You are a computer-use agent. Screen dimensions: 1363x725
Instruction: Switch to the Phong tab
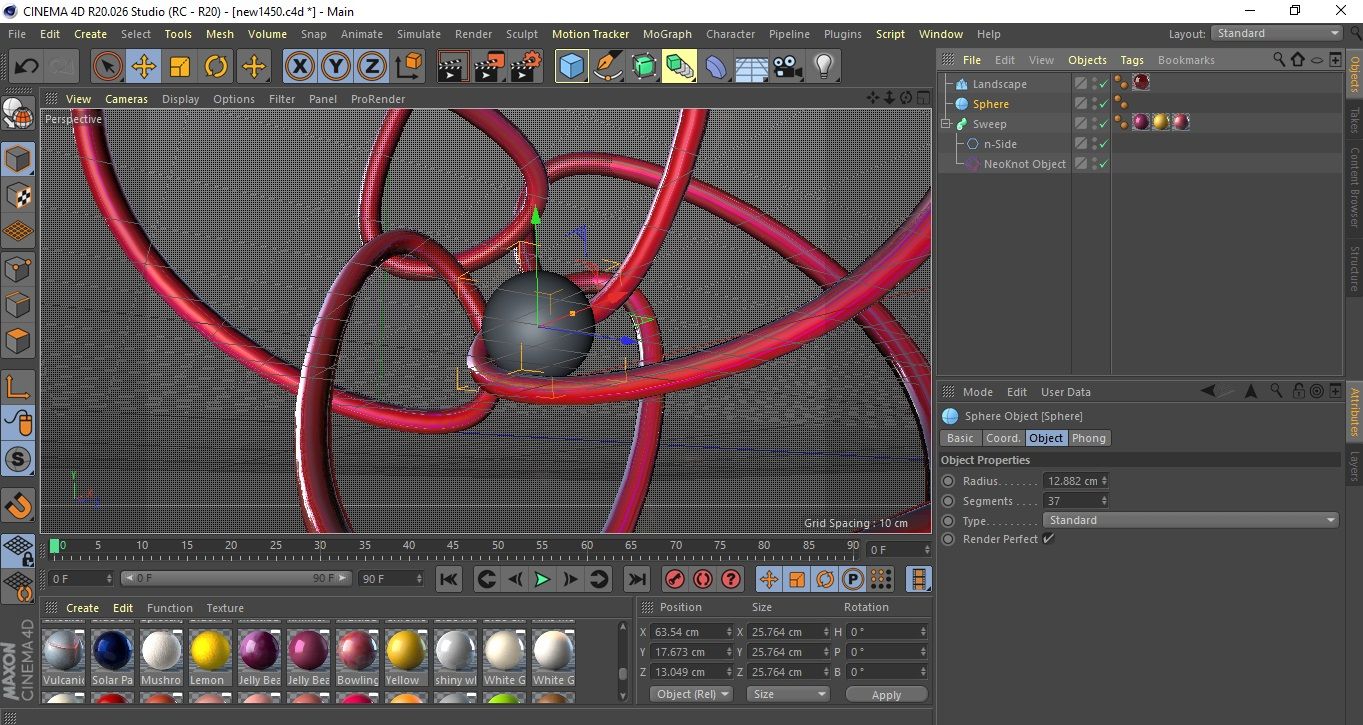coord(1089,438)
